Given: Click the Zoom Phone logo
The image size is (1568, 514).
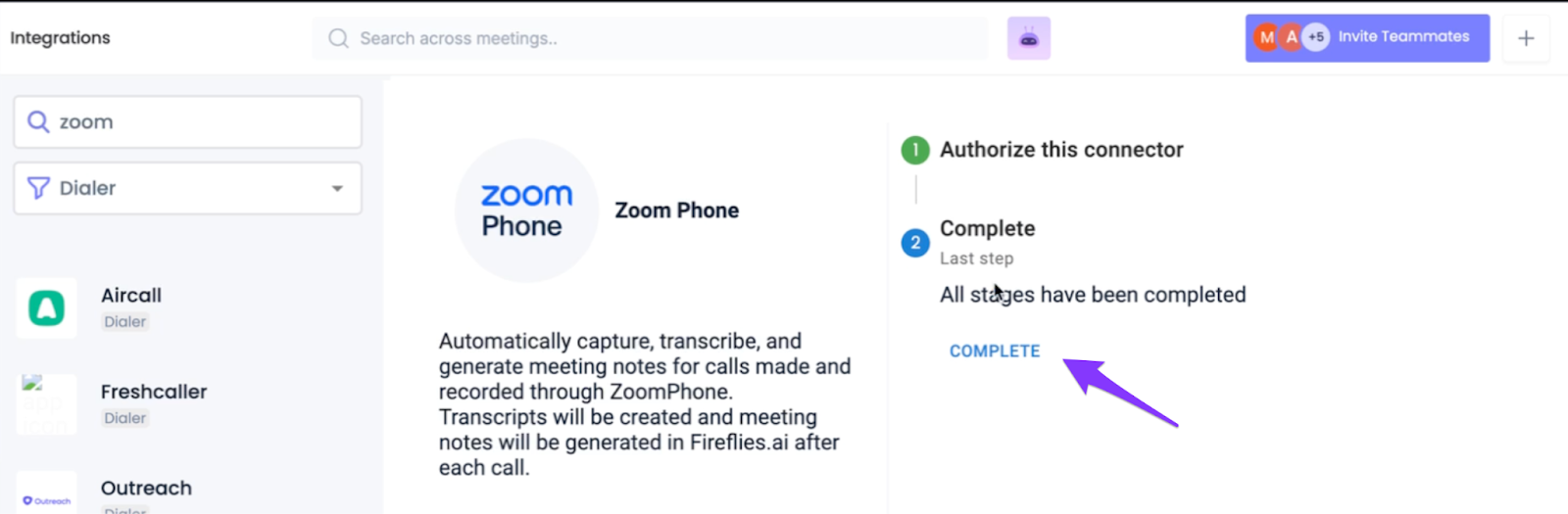Looking at the screenshot, I should coord(526,210).
